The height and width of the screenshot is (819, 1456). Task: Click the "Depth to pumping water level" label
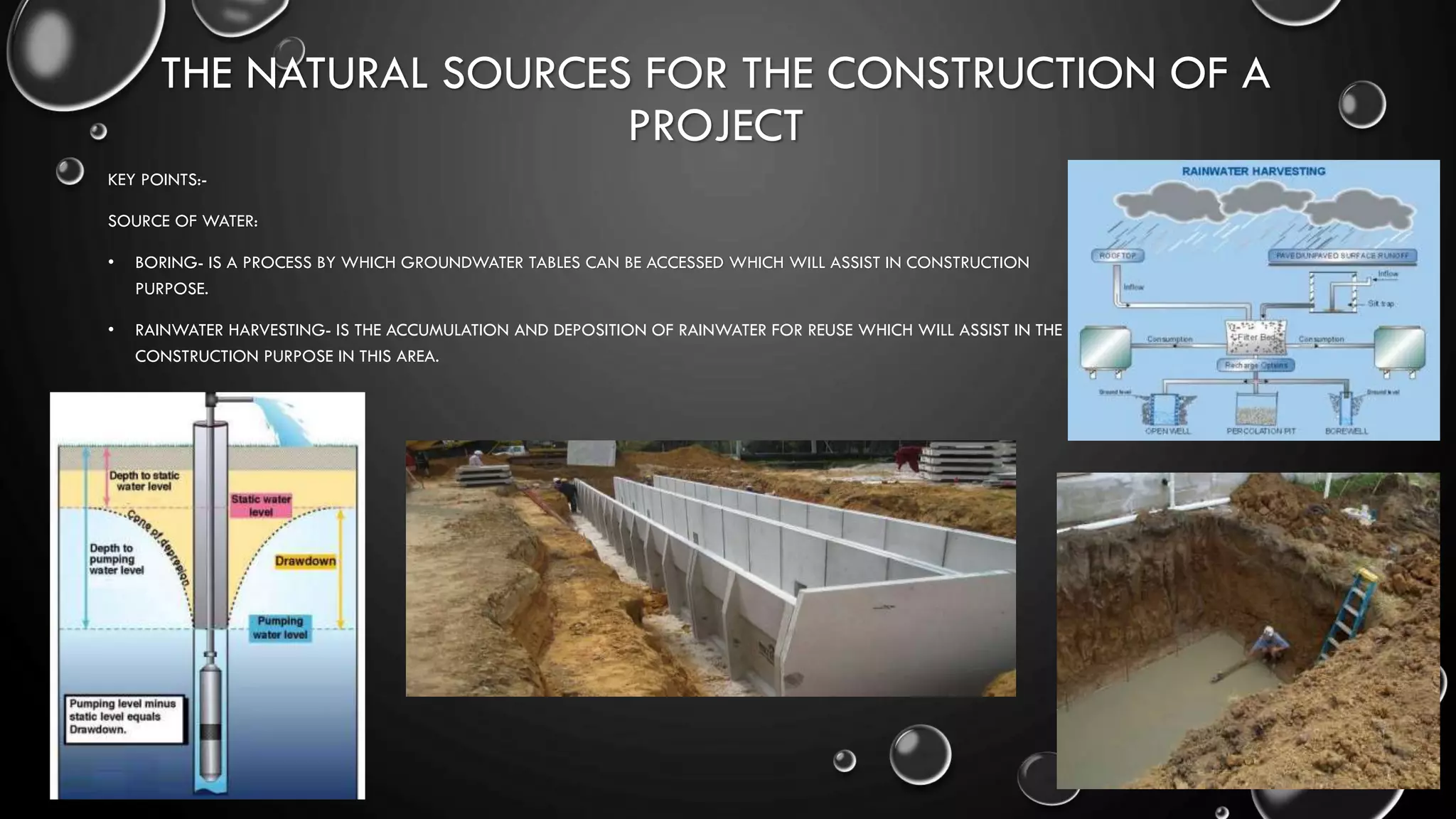(117, 559)
